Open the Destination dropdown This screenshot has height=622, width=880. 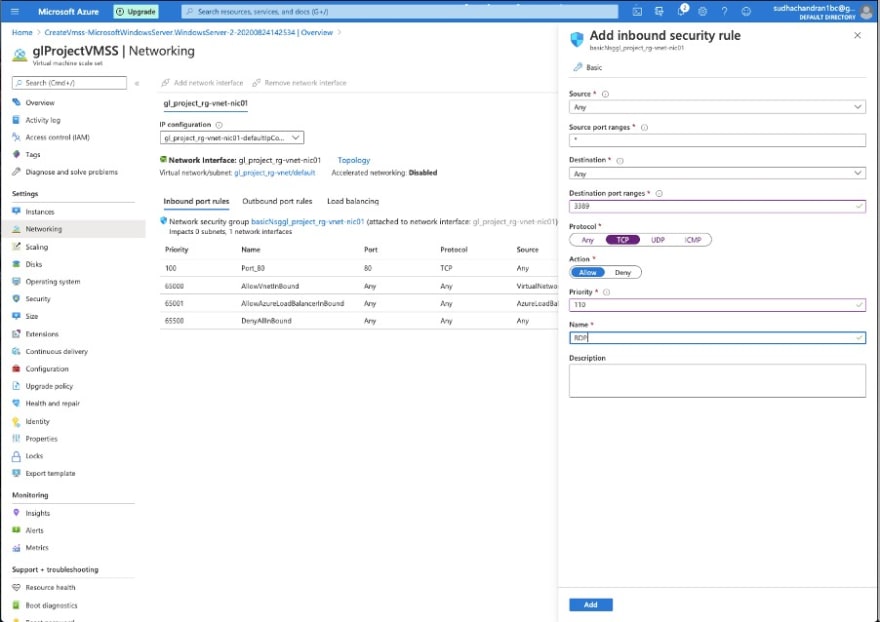pos(717,173)
